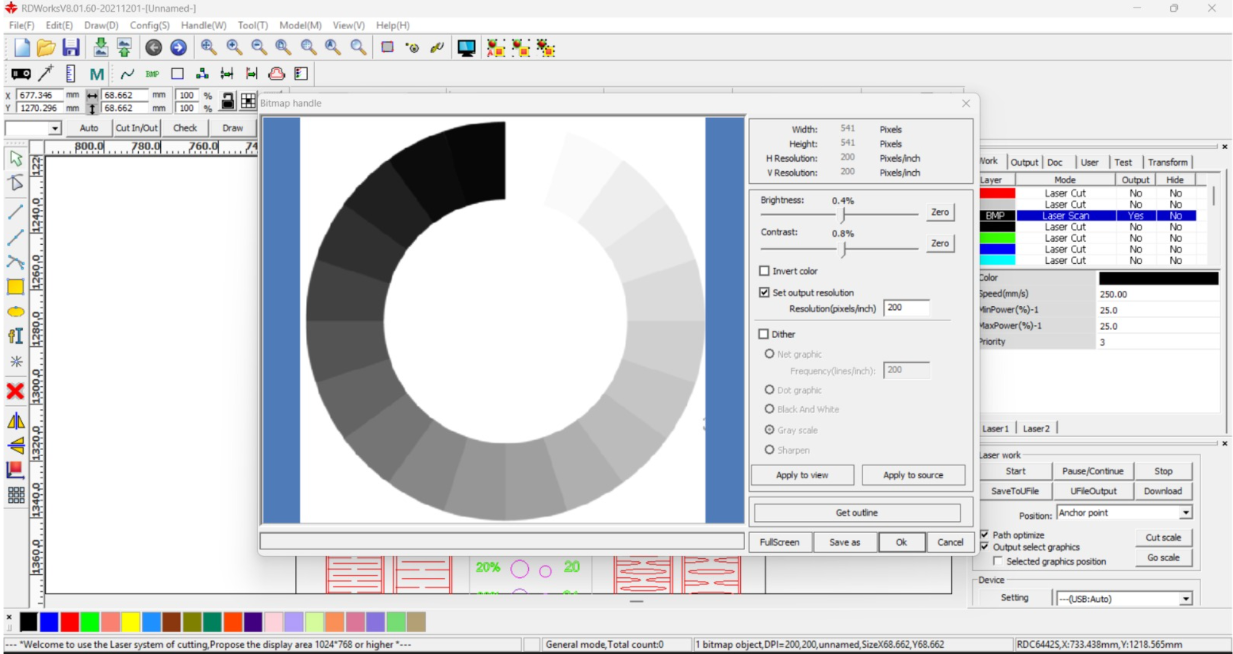Switch to the Output tab
1233x654 pixels.
1024,161
